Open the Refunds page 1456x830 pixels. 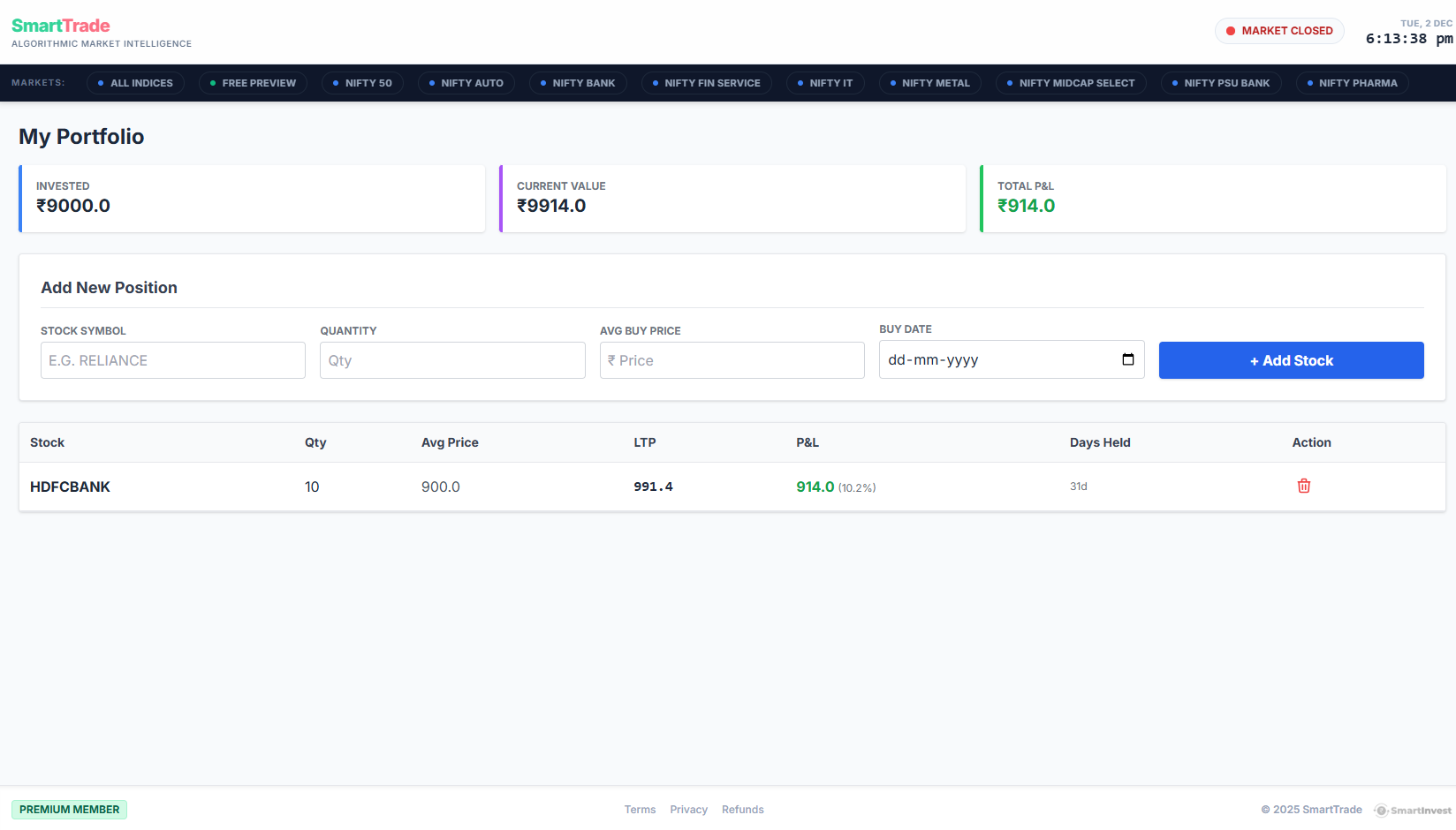click(x=742, y=810)
